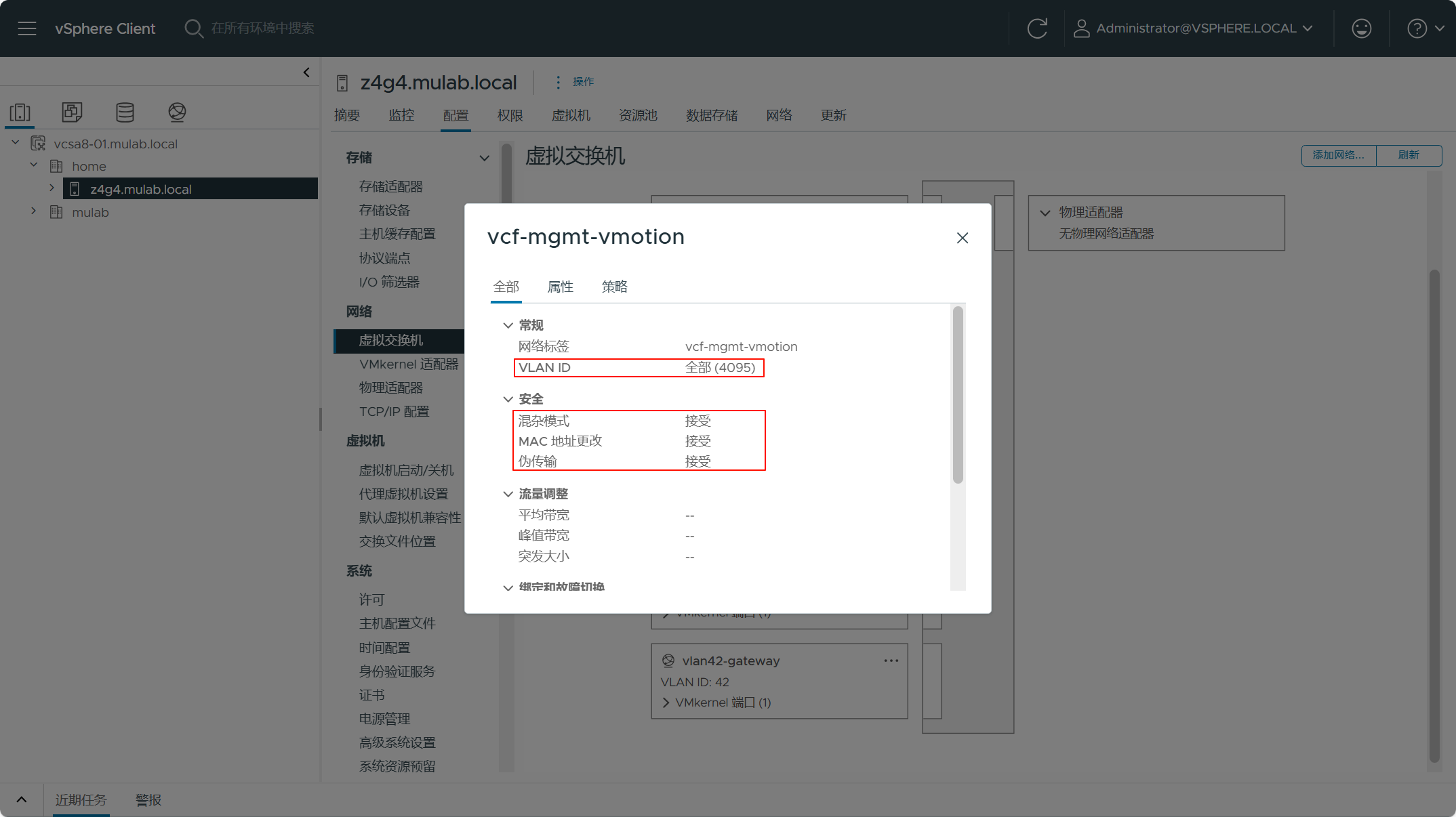
Task: Click the dialog's vertical scrollbar
Action: tap(957, 395)
